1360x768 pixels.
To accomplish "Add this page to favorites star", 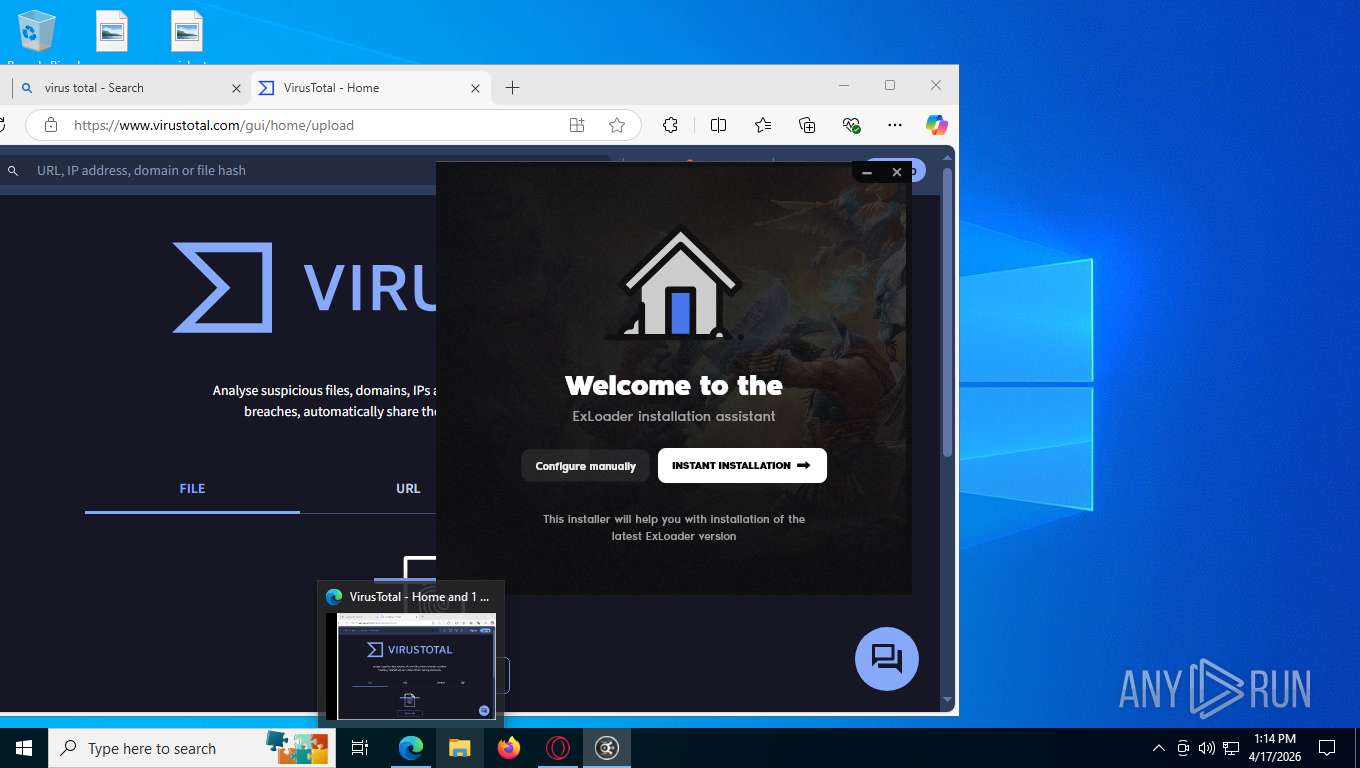I will [x=617, y=125].
